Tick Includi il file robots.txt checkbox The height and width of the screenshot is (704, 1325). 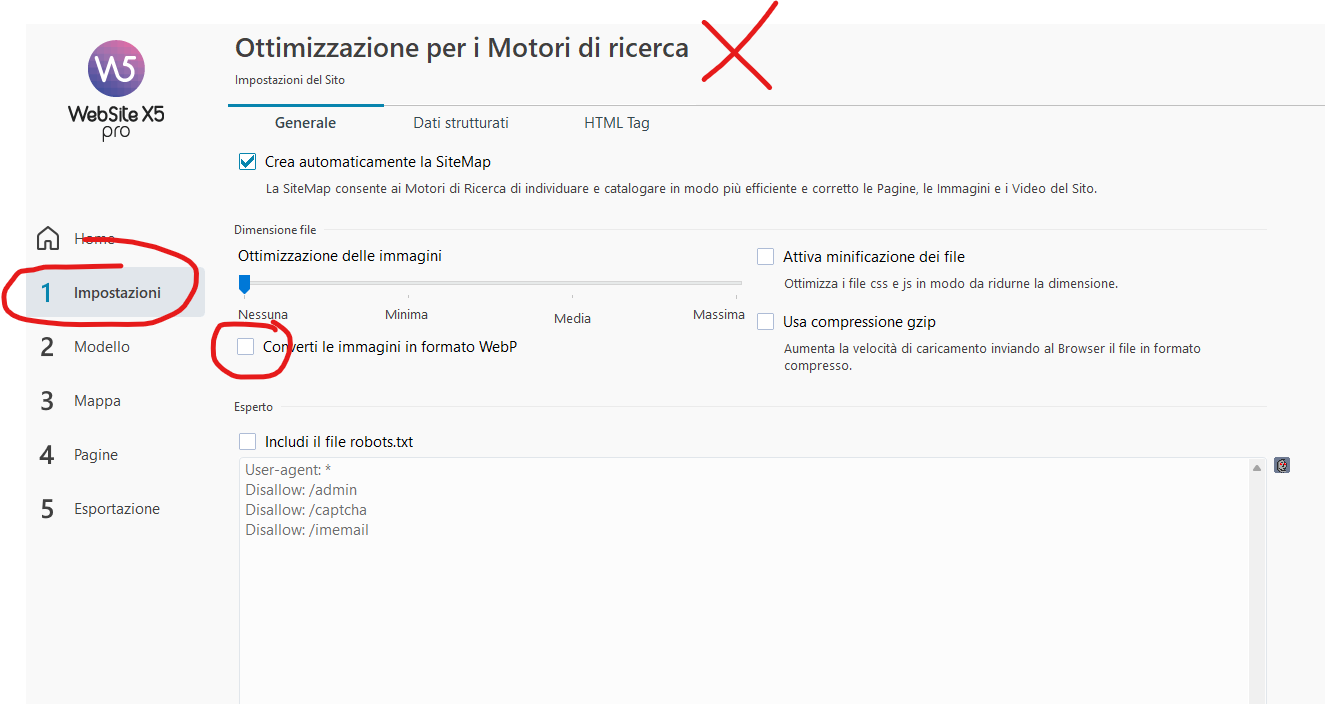click(x=248, y=442)
